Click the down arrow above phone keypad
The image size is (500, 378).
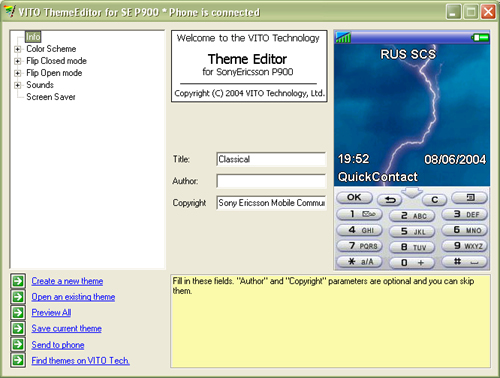click(x=412, y=193)
